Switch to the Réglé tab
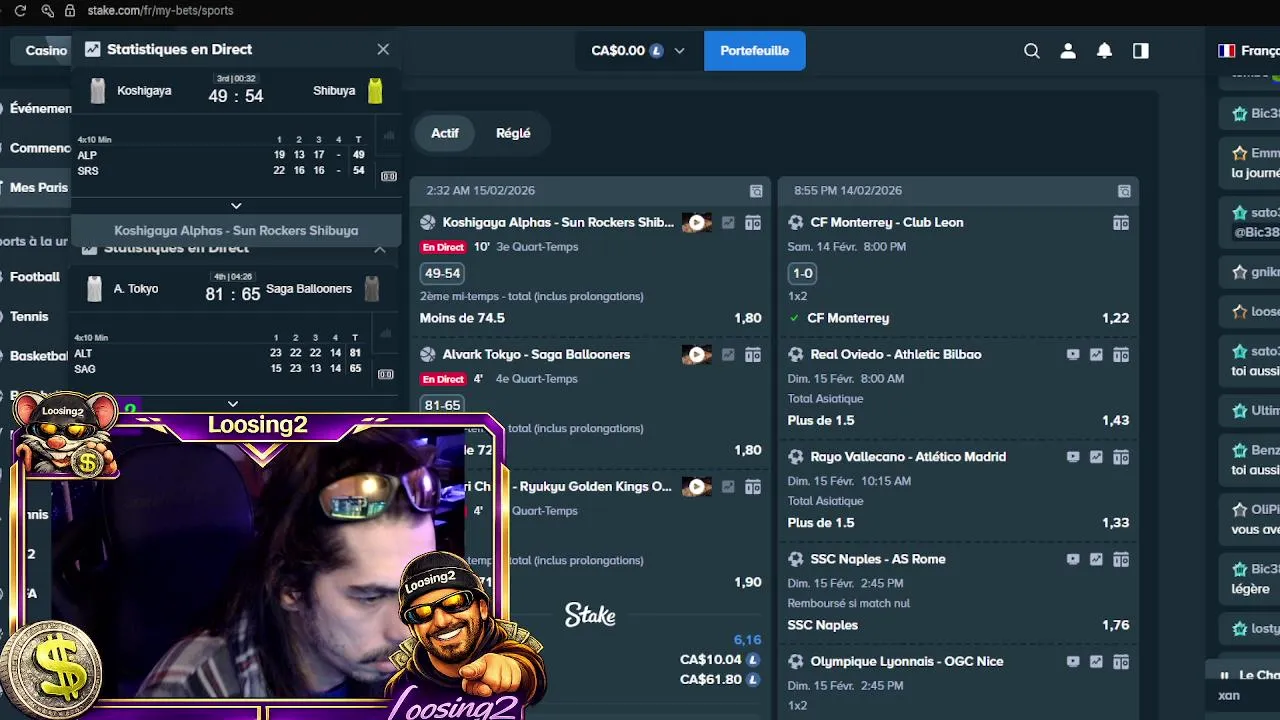The width and height of the screenshot is (1280, 720). tap(513, 133)
